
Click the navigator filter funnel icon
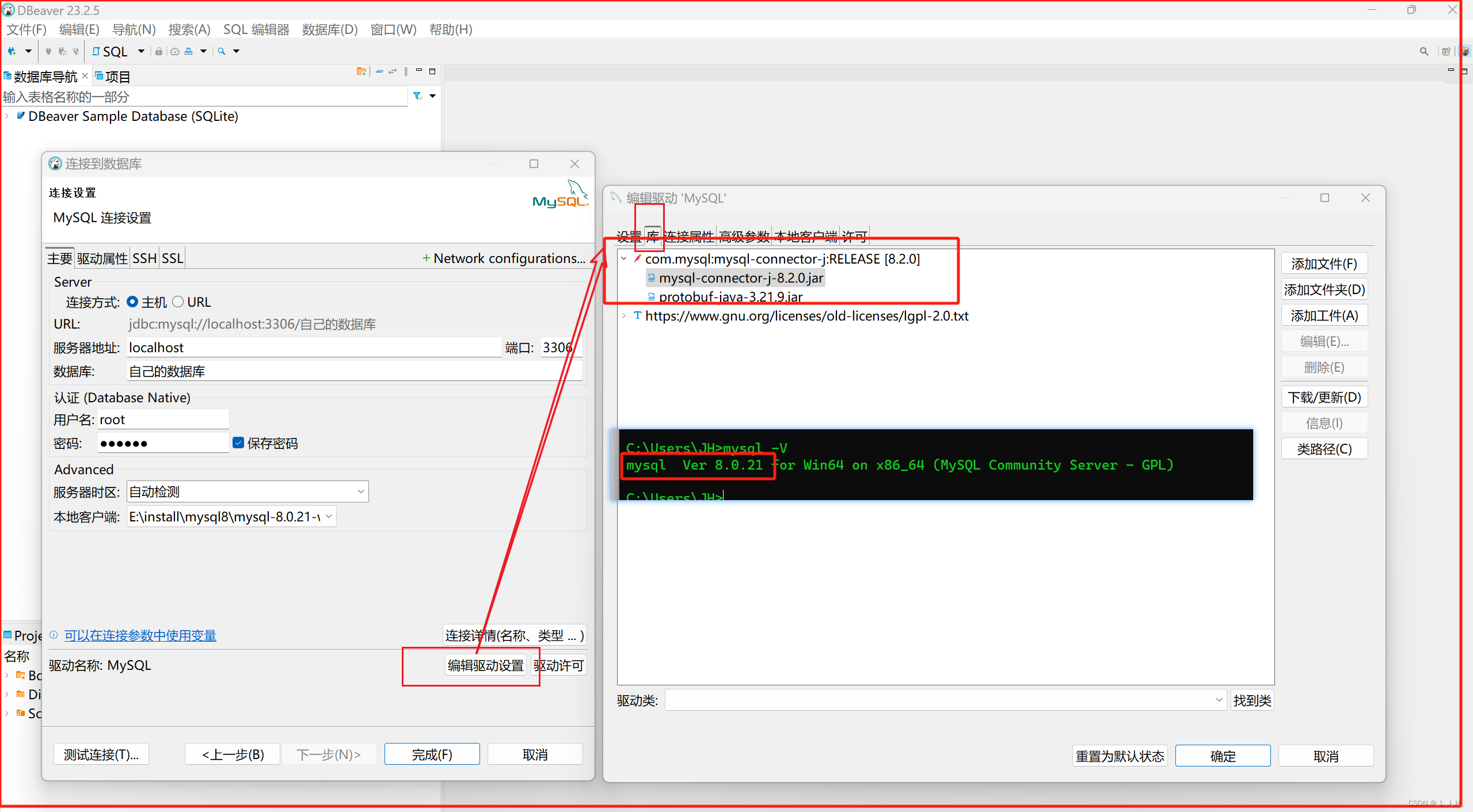point(418,96)
